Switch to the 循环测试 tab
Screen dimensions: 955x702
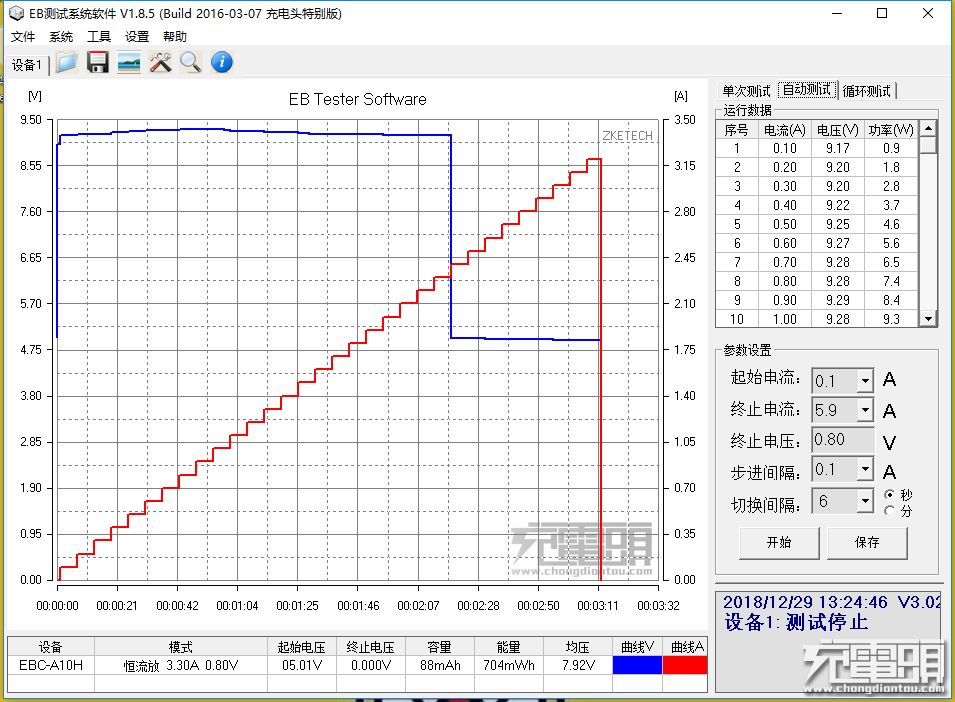click(x=867, y=91)
